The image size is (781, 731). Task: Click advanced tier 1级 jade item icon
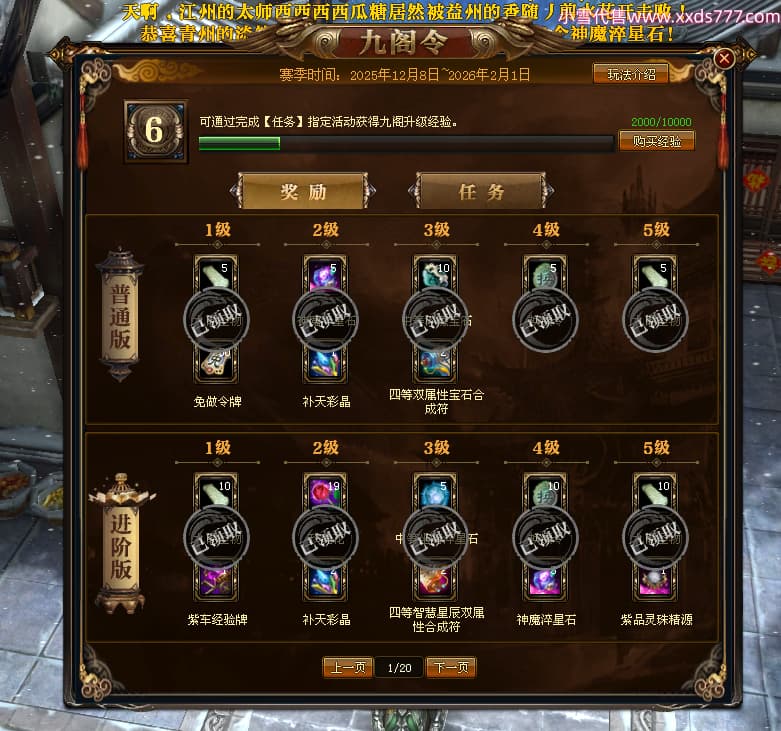pyautogui.click(x=216, y=491)
